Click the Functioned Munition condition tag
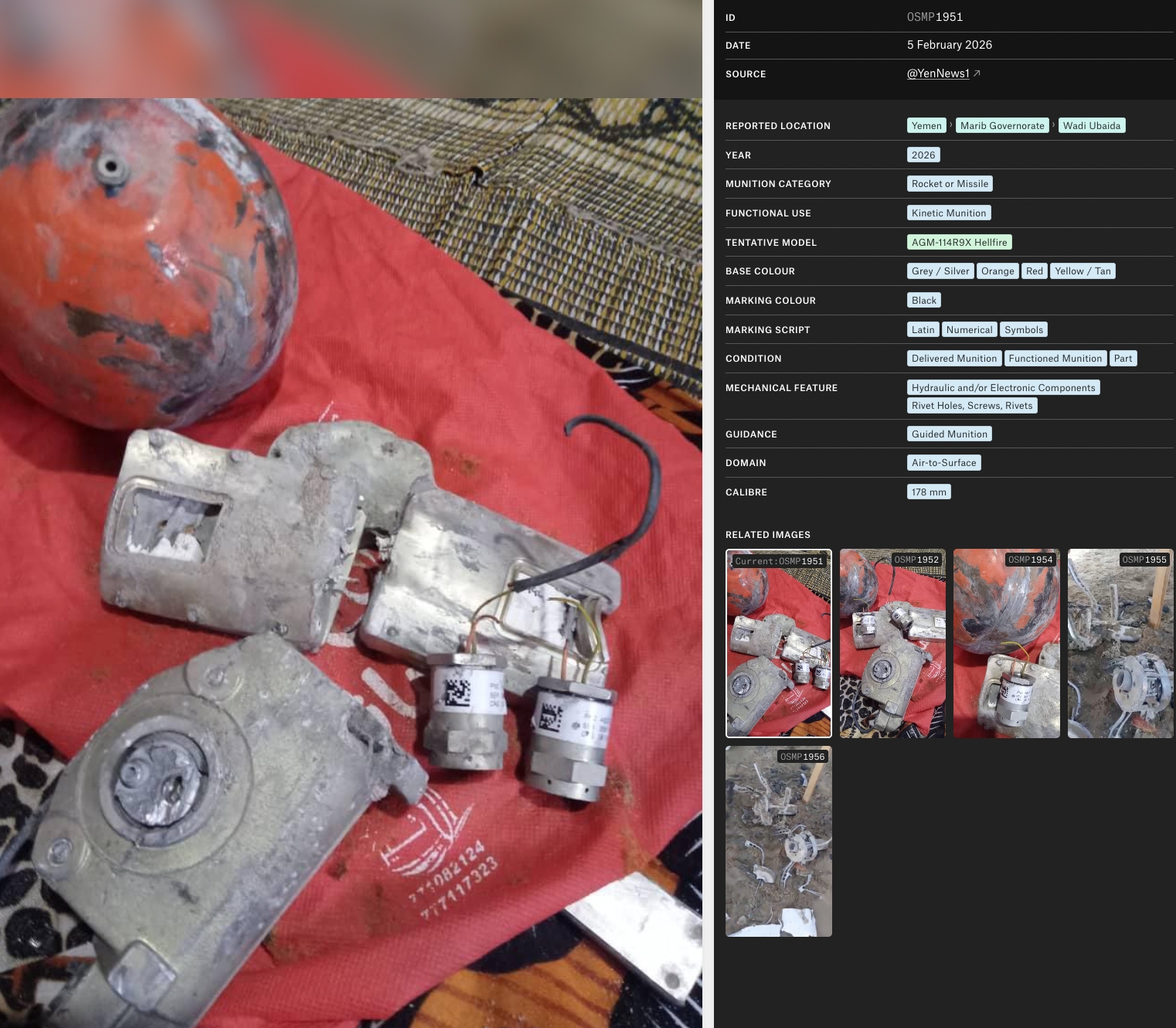Viewport: 1176px width, 1028px height. tap(1055, 359)
